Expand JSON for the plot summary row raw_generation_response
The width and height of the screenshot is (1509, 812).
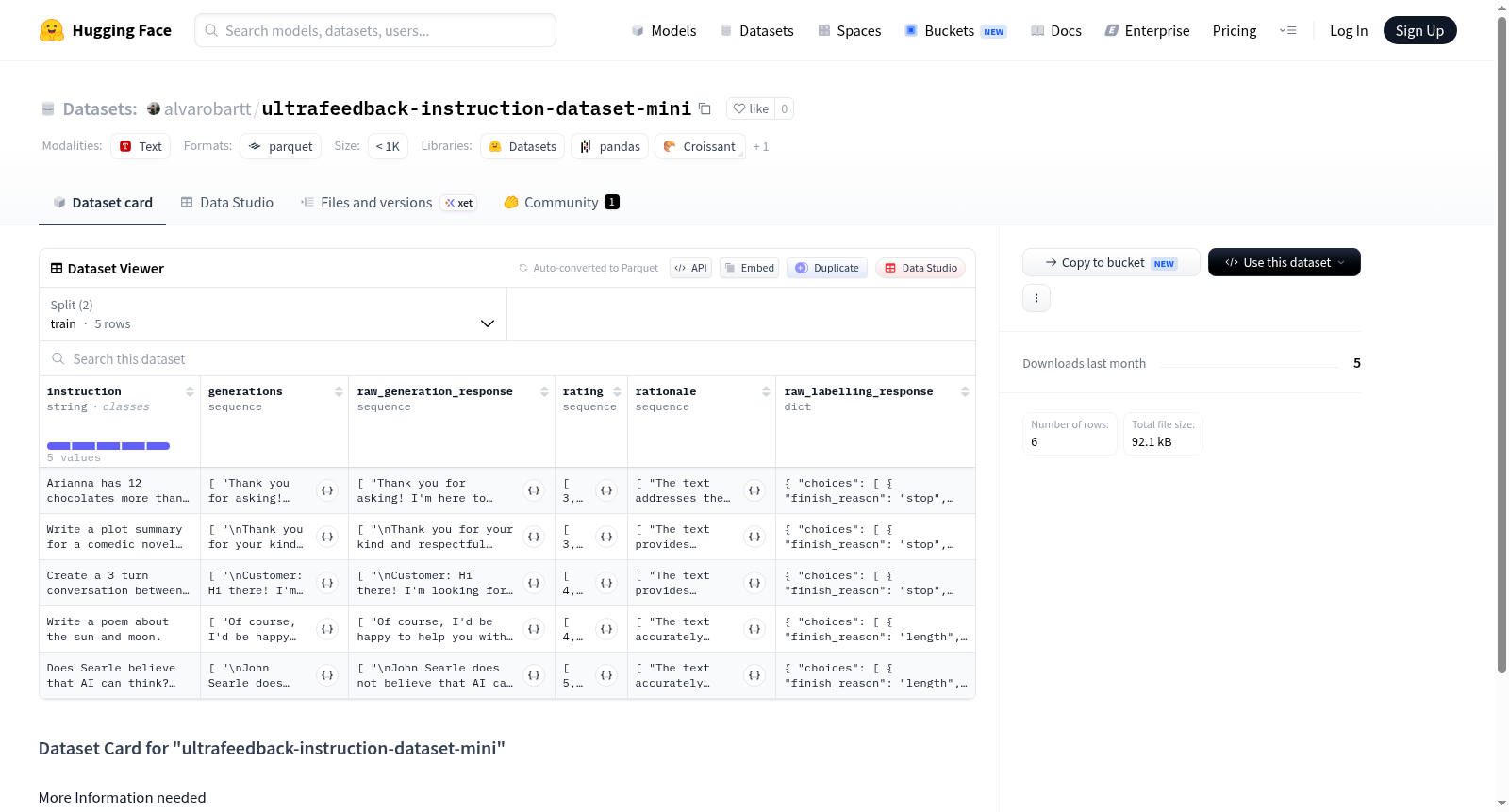click(534, 537)
